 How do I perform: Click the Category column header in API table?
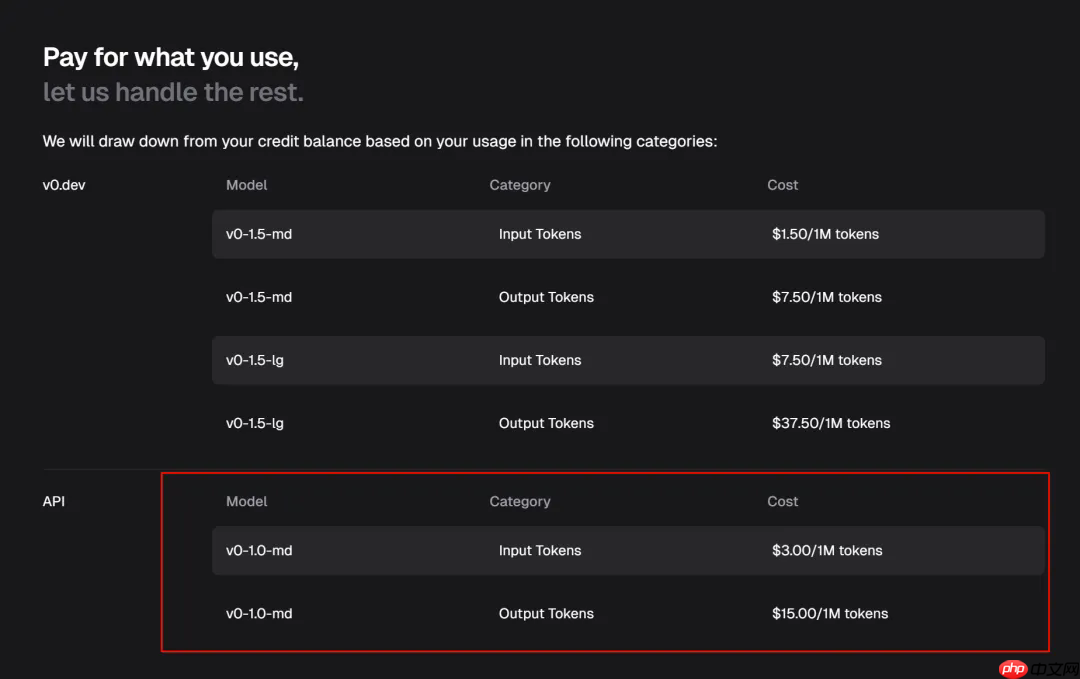[520, 501]
